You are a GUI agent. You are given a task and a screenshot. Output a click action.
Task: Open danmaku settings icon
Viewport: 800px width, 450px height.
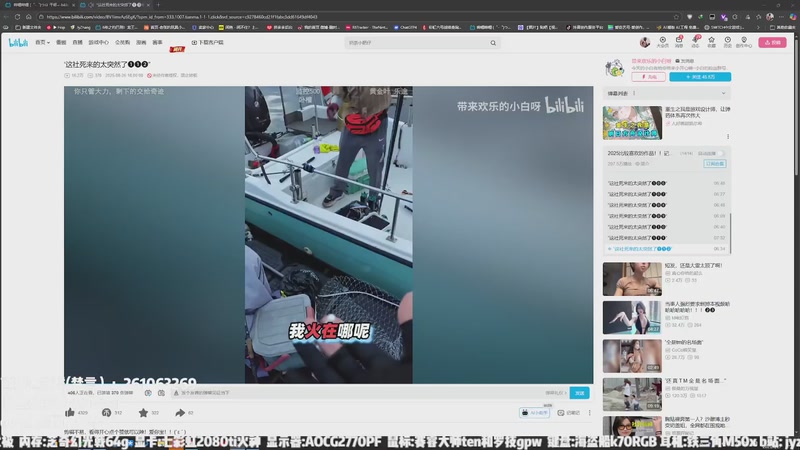pyautogui.click(x=161, y=393)
